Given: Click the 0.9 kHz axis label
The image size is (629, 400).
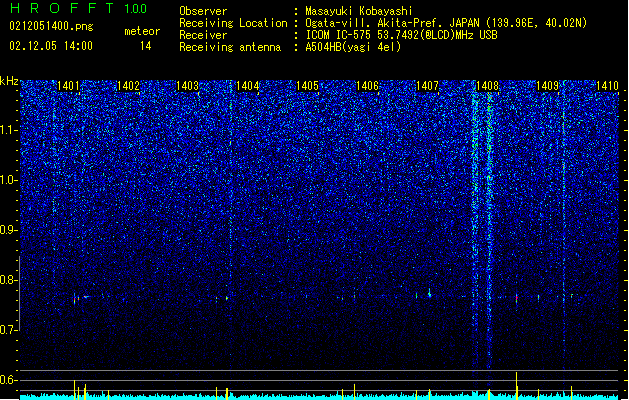Looking at the screenshot, I should click(9, 230).
